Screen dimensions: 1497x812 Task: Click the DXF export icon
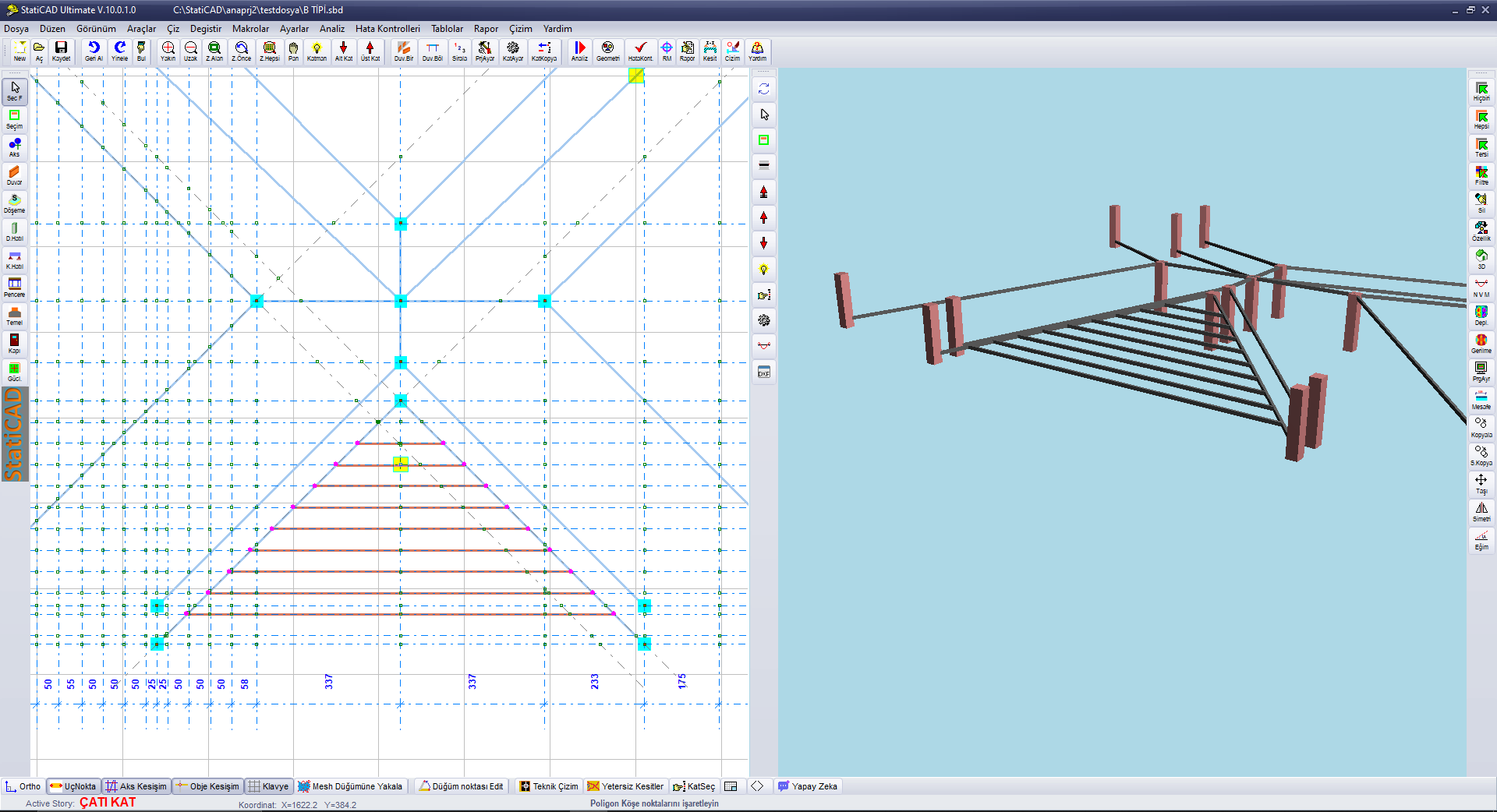764,372
